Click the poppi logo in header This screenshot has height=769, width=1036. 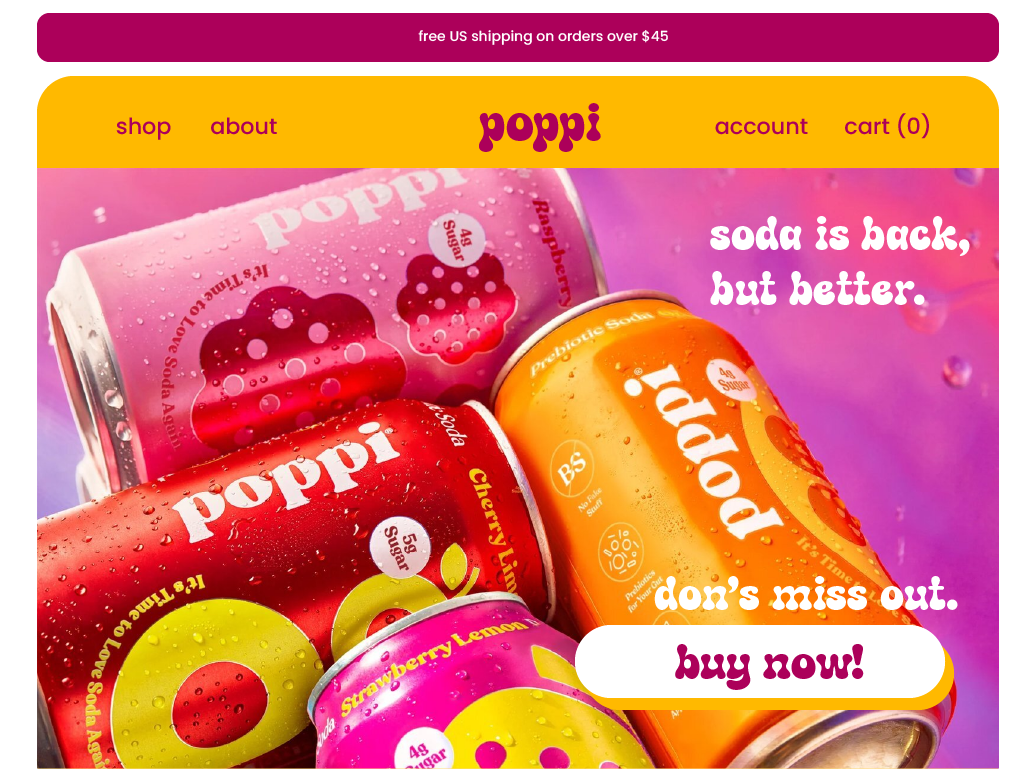(540, 127)
